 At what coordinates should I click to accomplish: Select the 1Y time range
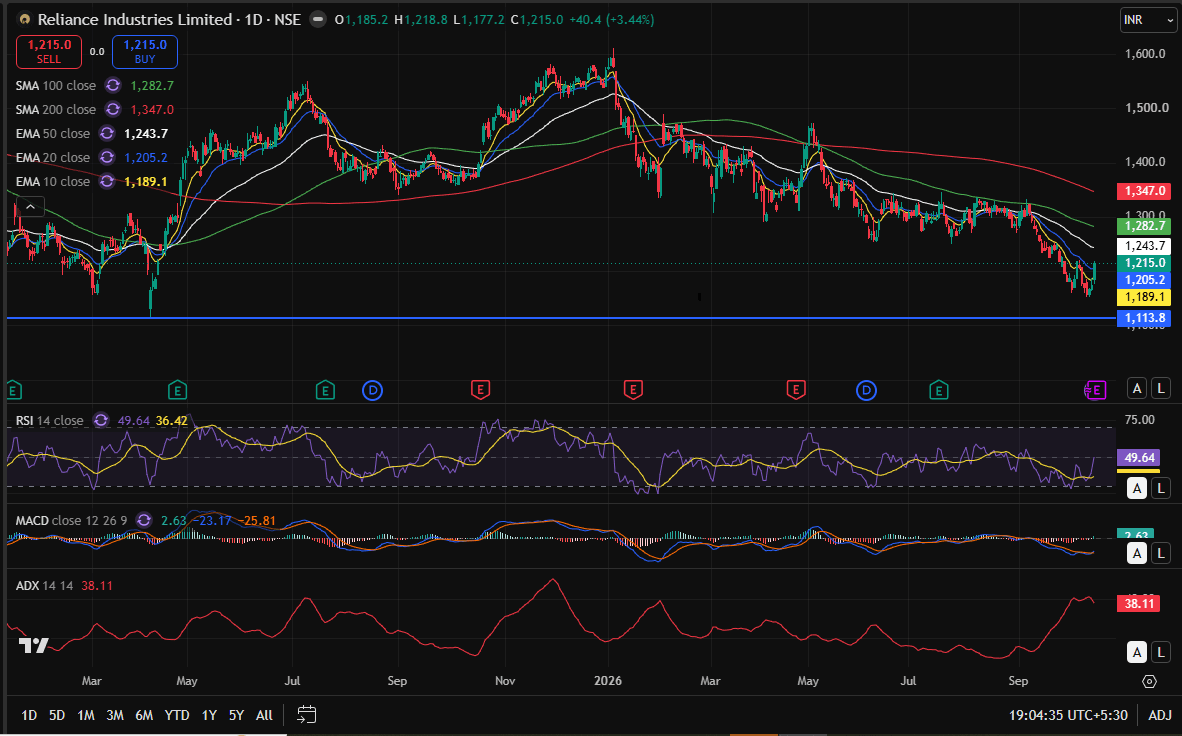point(209,715)
